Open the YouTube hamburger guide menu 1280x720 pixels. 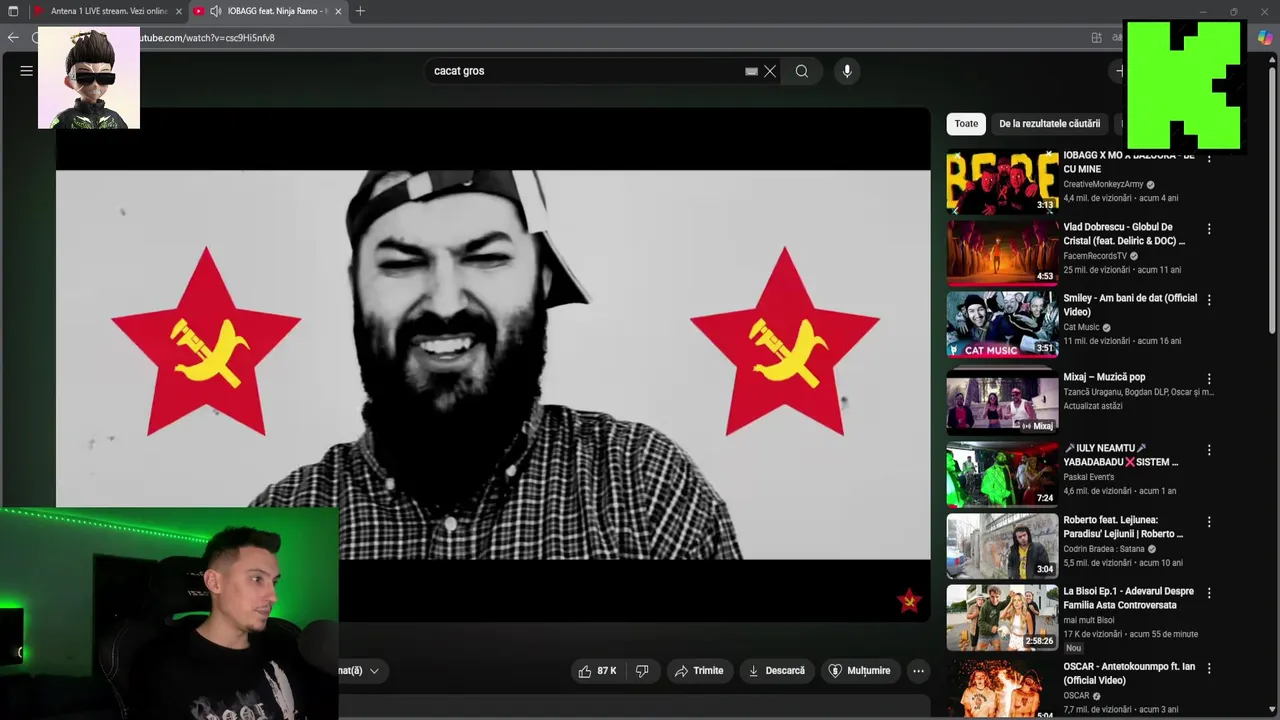[x=27, y=71]
